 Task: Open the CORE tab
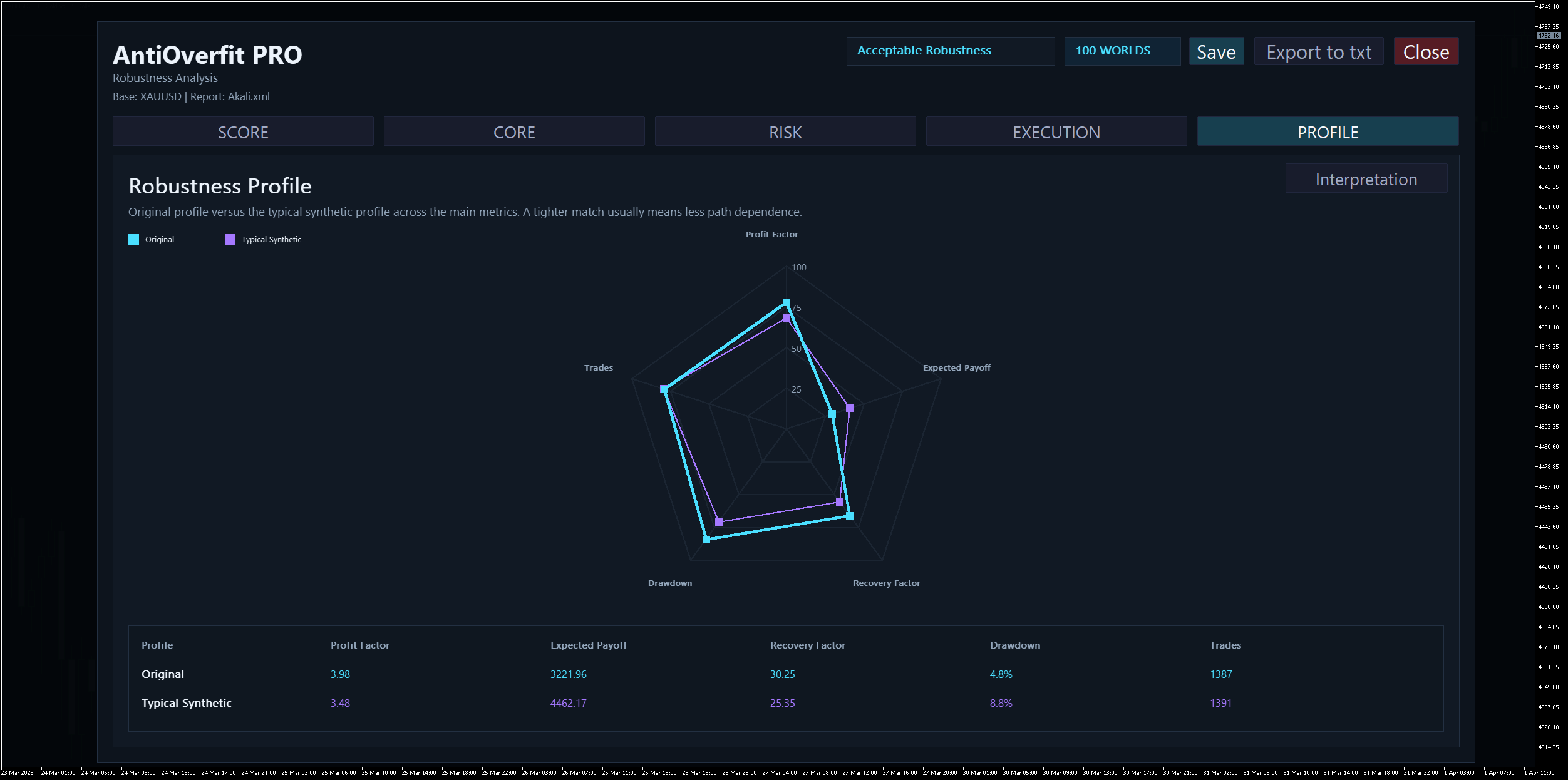514,132
